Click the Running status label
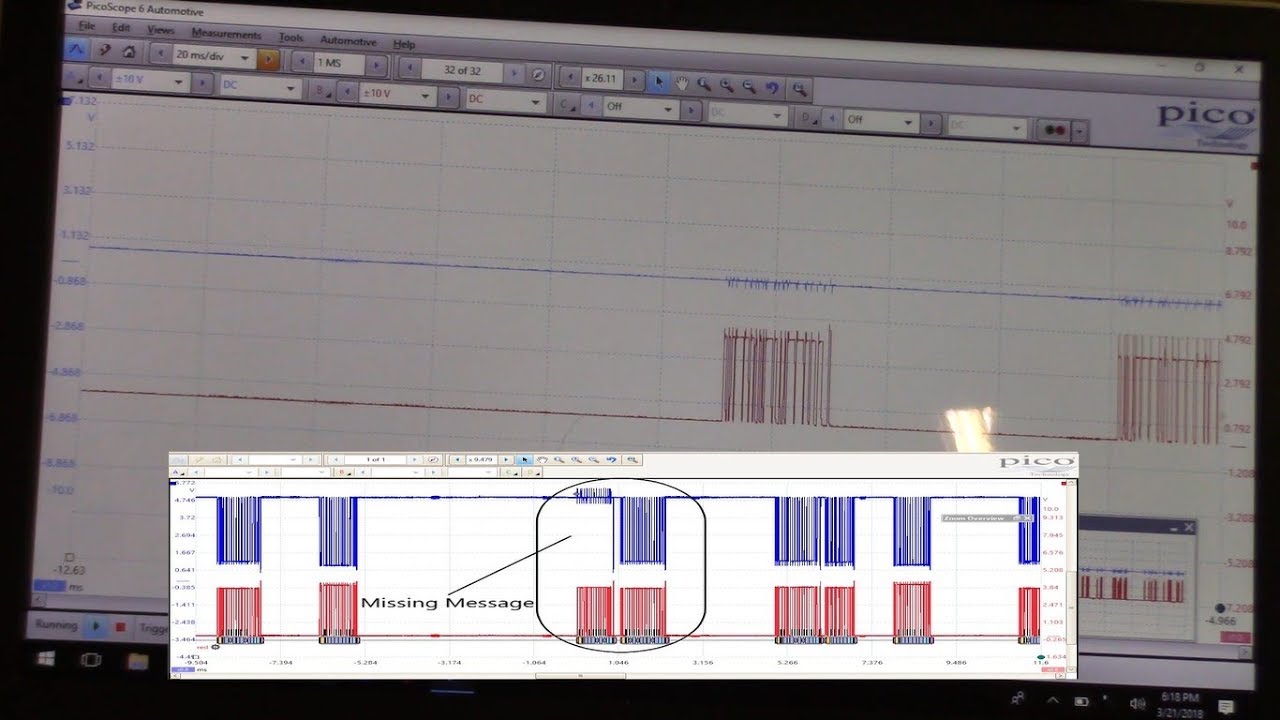Viewport: 1280px width, 720px height. pyautogui.click(x=57, y=625)
